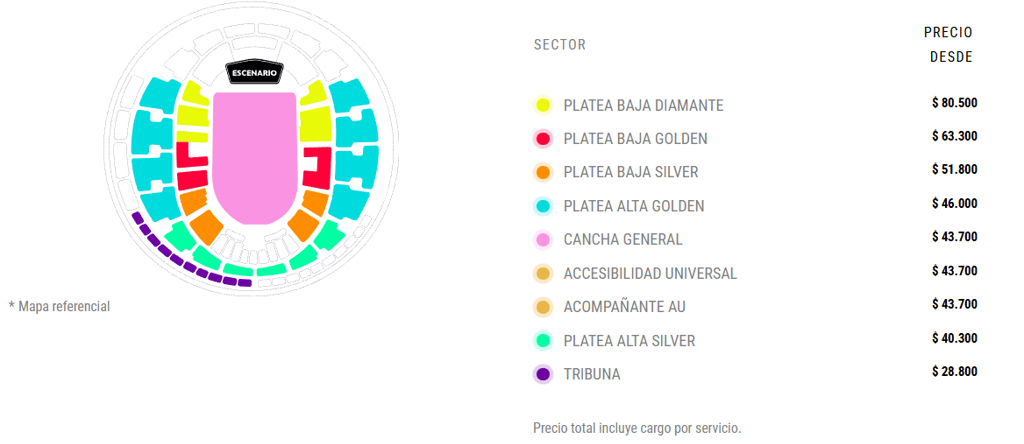1024x444 pixels.
Task: Click the Mapa referencial note text
Action: point(60,306)
